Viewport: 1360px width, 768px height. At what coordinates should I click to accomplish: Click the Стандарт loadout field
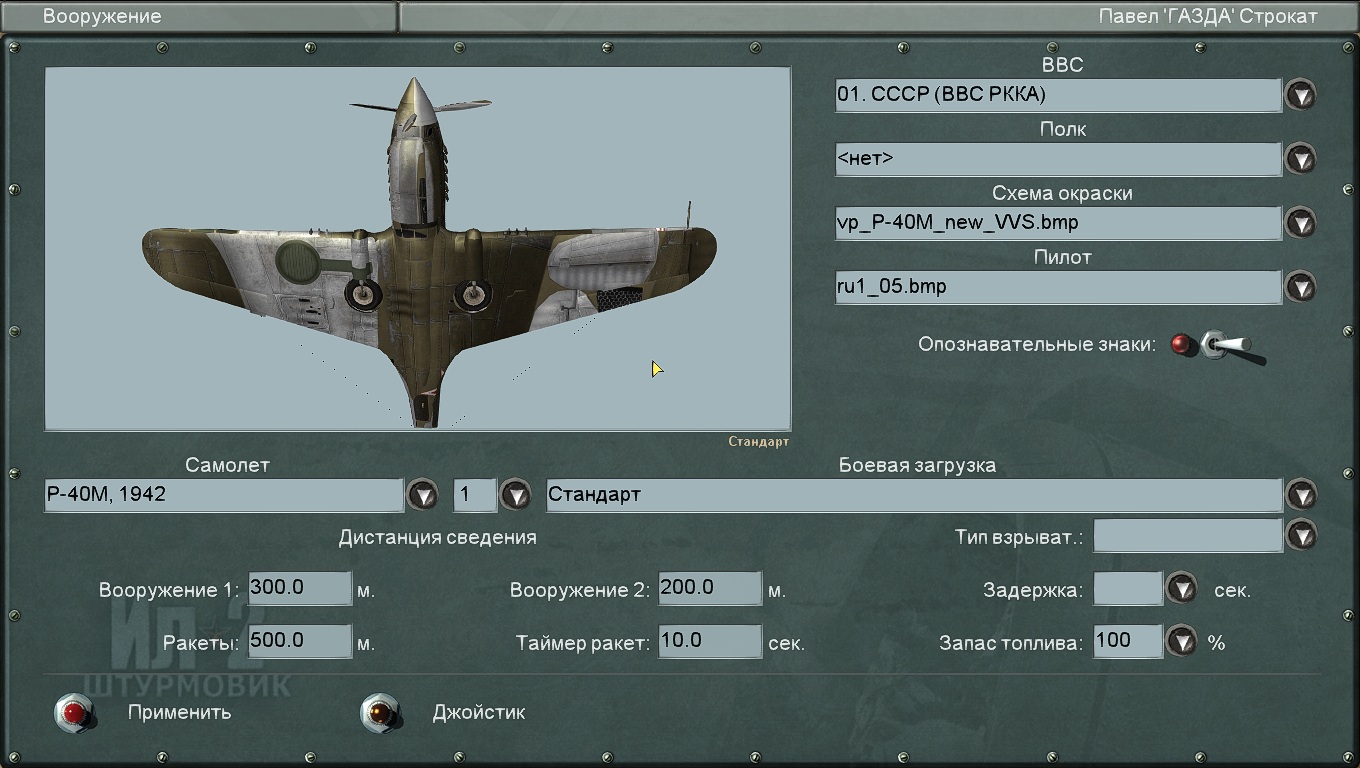click(x=914, y=495)
